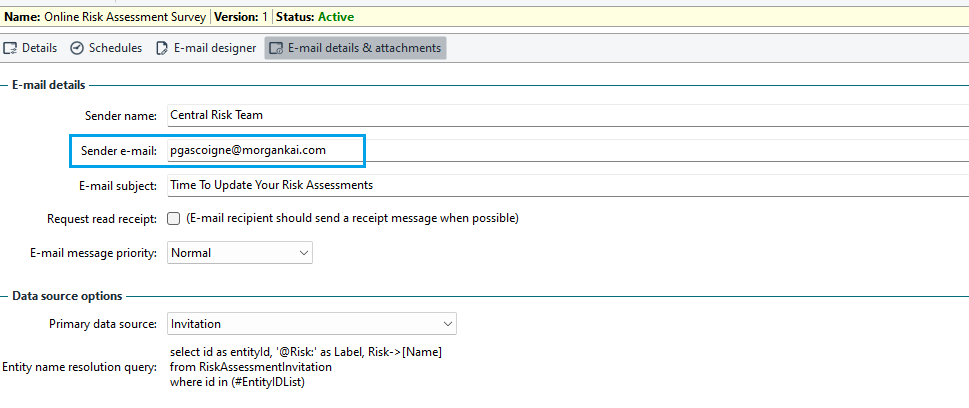Expand the E-mail message priority dropdown

[x=240, y=253]
